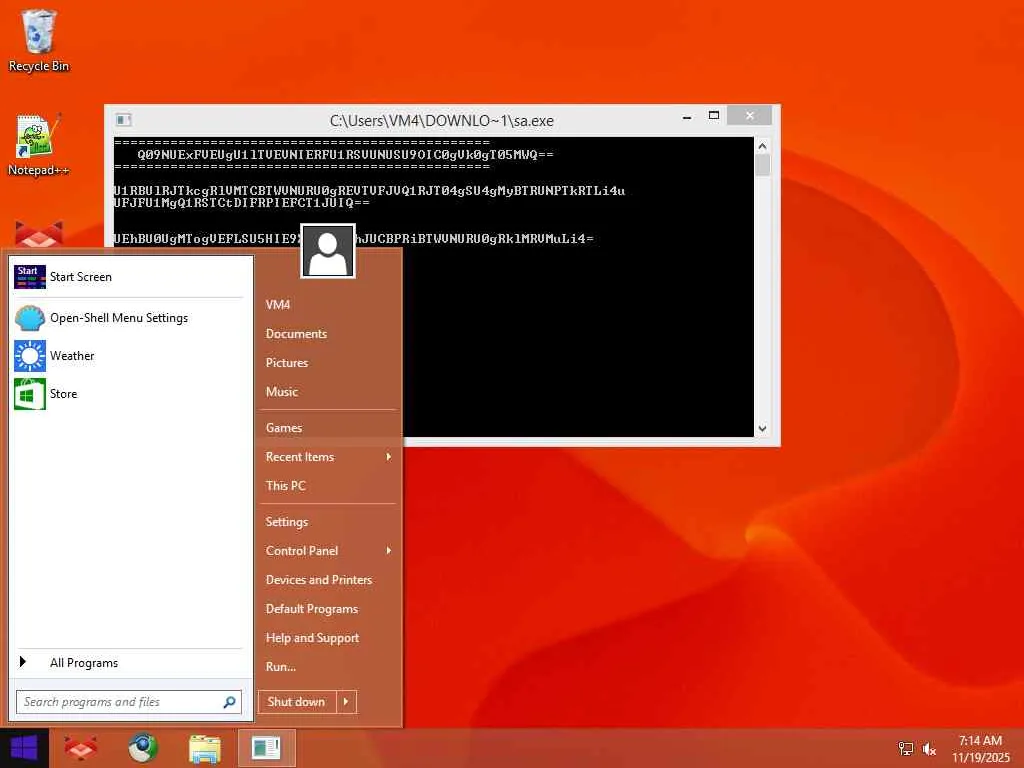Click the Start Screen icon in menu
The image size is (1024, 768).
click(29, 277)
